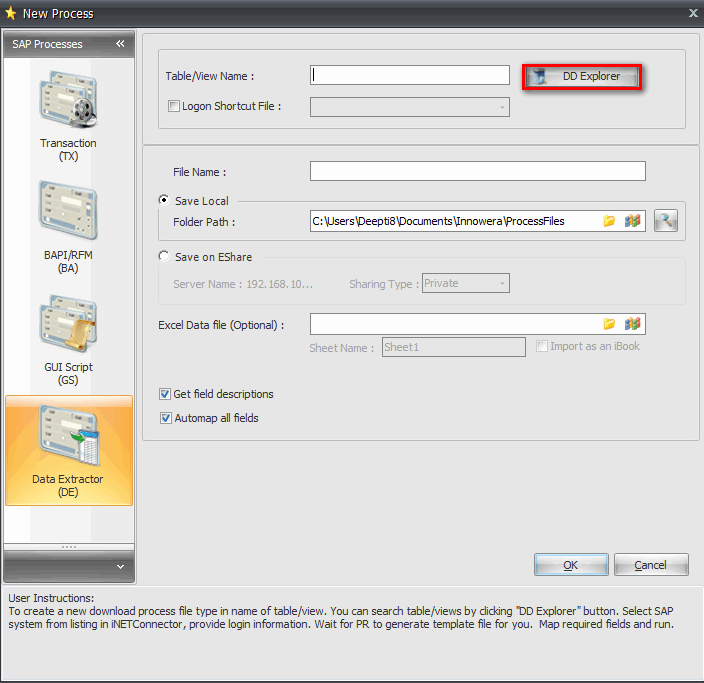Click the Server Name 192.168.10... text
This screenshot has width=704, height=683.
tap(243, 284)
